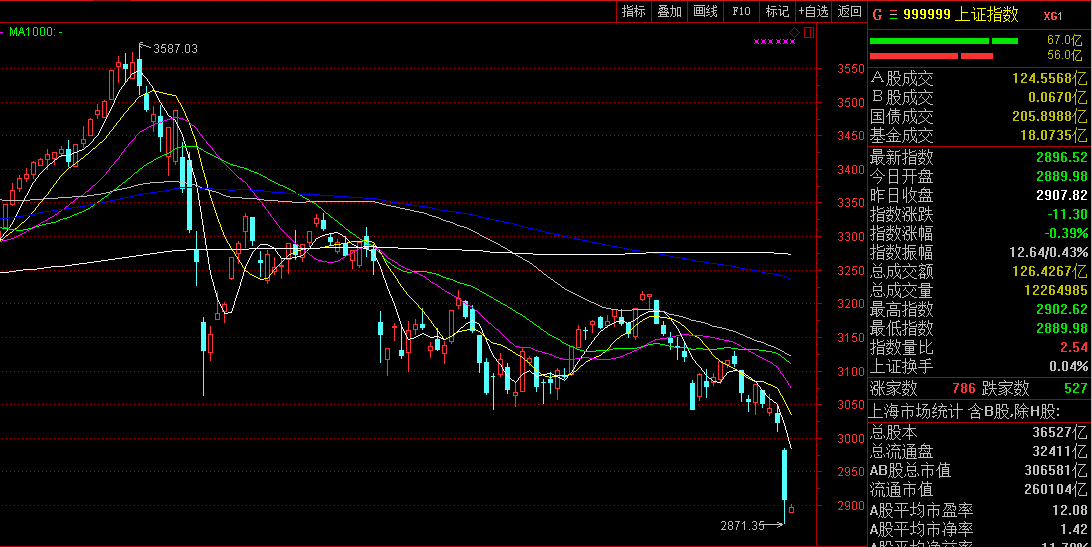Click the 流通市值 value 260104亿
This screenshot has width=1092, height=547.
pyautogui.click(x=1056, y=490)
